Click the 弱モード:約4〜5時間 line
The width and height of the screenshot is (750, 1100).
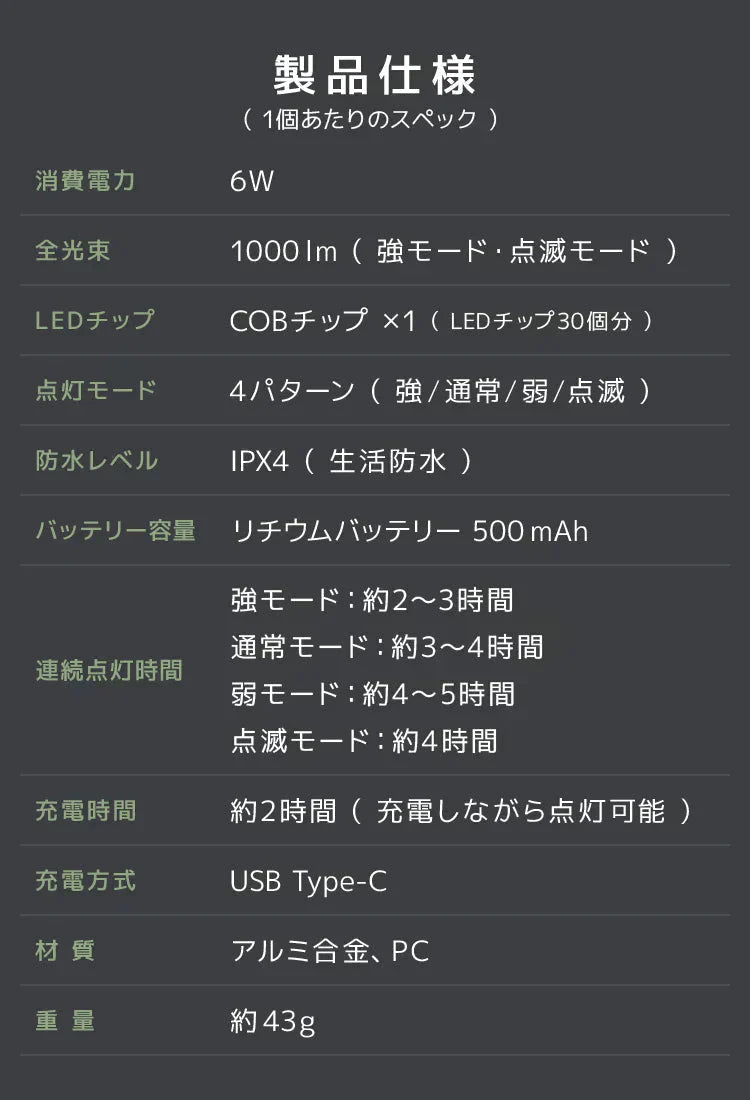tap(372, 693)
